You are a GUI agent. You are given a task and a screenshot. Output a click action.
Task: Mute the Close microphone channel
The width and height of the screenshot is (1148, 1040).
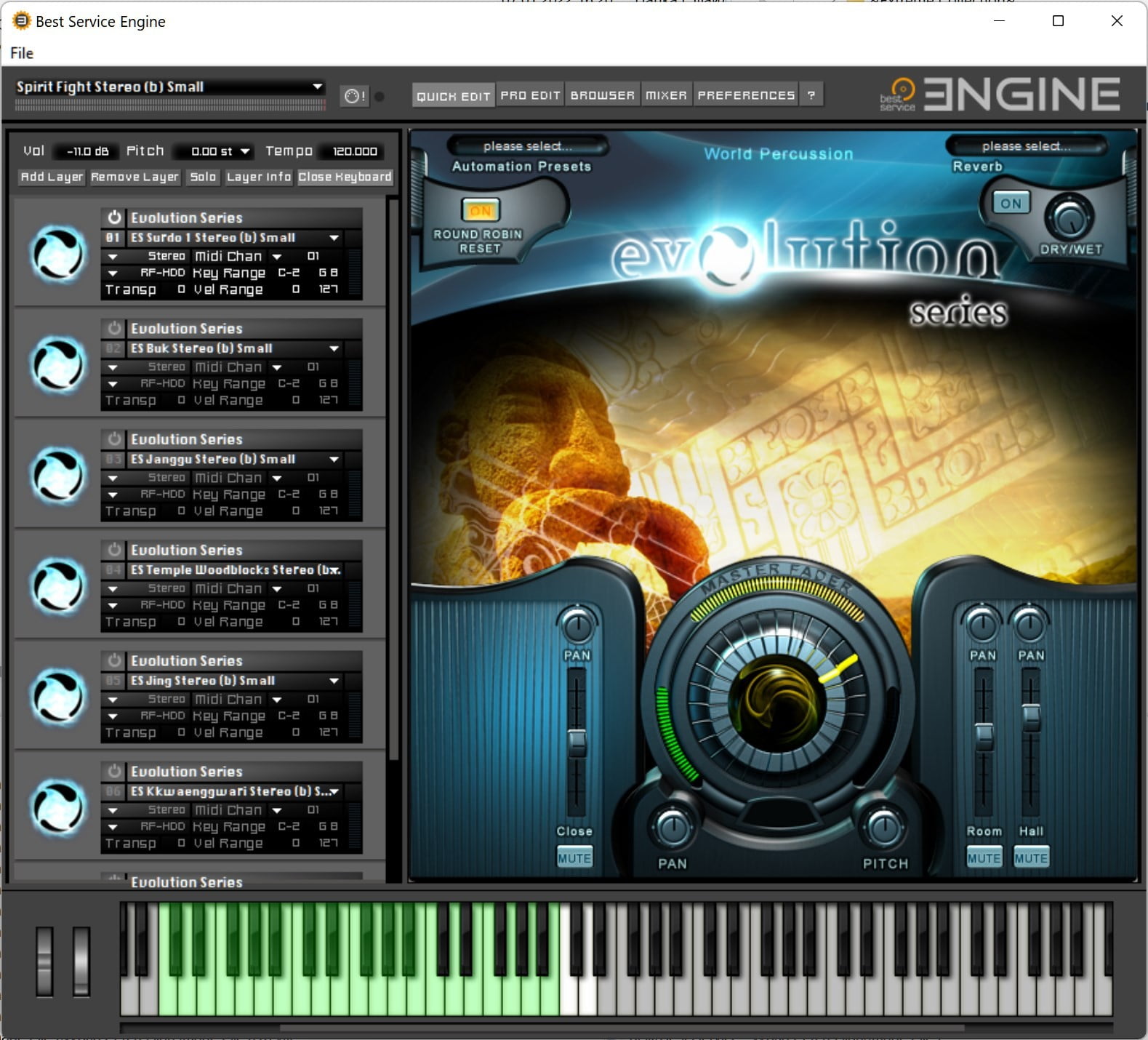(574, 858)
